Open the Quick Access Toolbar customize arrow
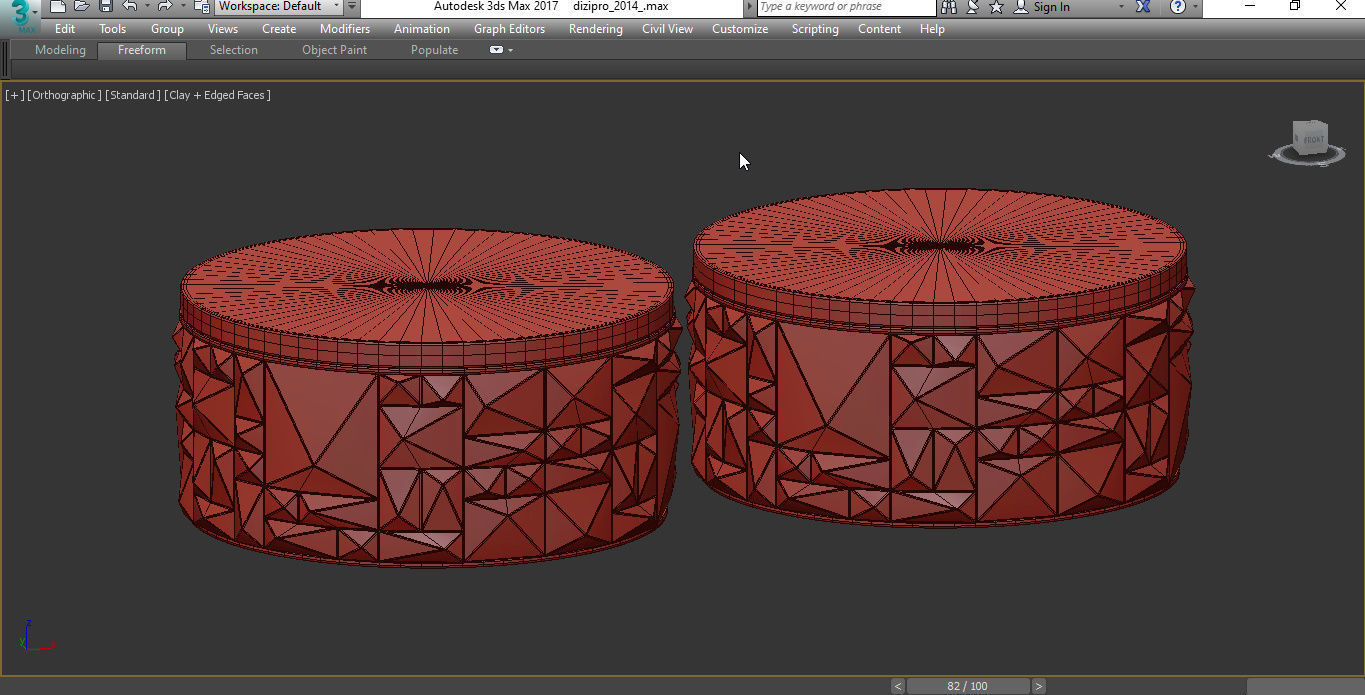The image size is (1365, 695). [352, 6]
